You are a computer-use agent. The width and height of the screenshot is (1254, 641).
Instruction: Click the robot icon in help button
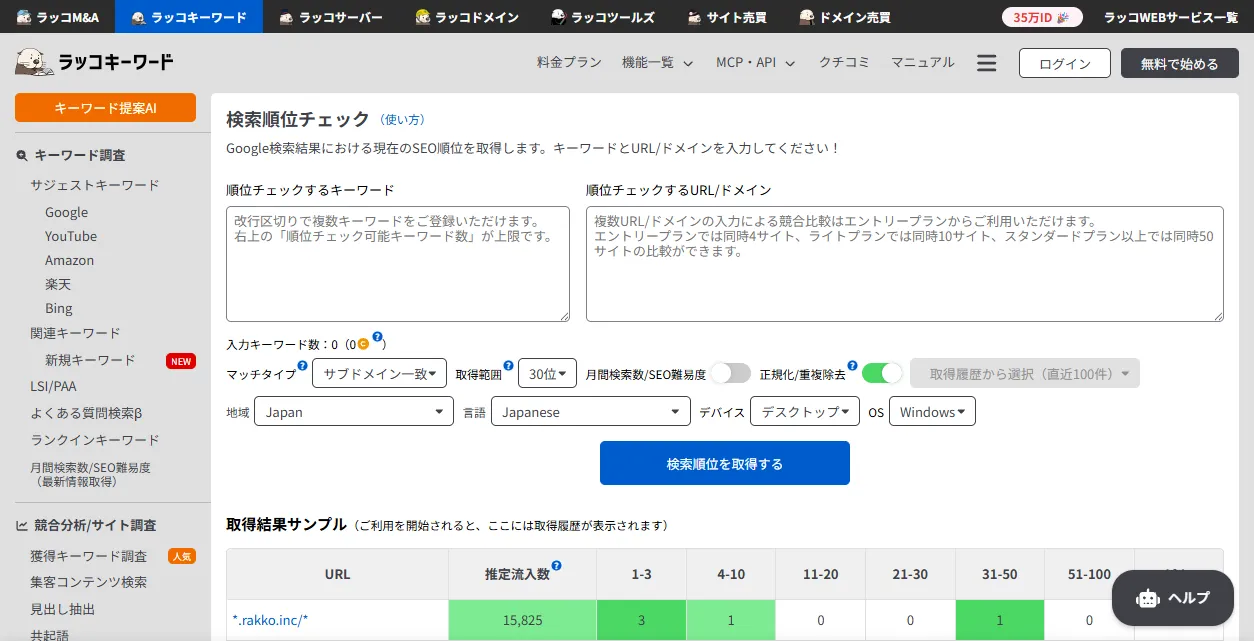tap(1148, 598)
